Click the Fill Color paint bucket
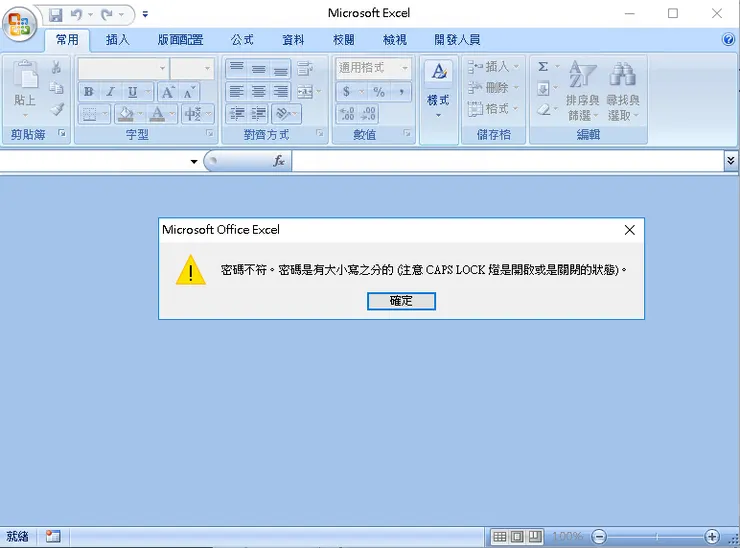 [126, 114]
